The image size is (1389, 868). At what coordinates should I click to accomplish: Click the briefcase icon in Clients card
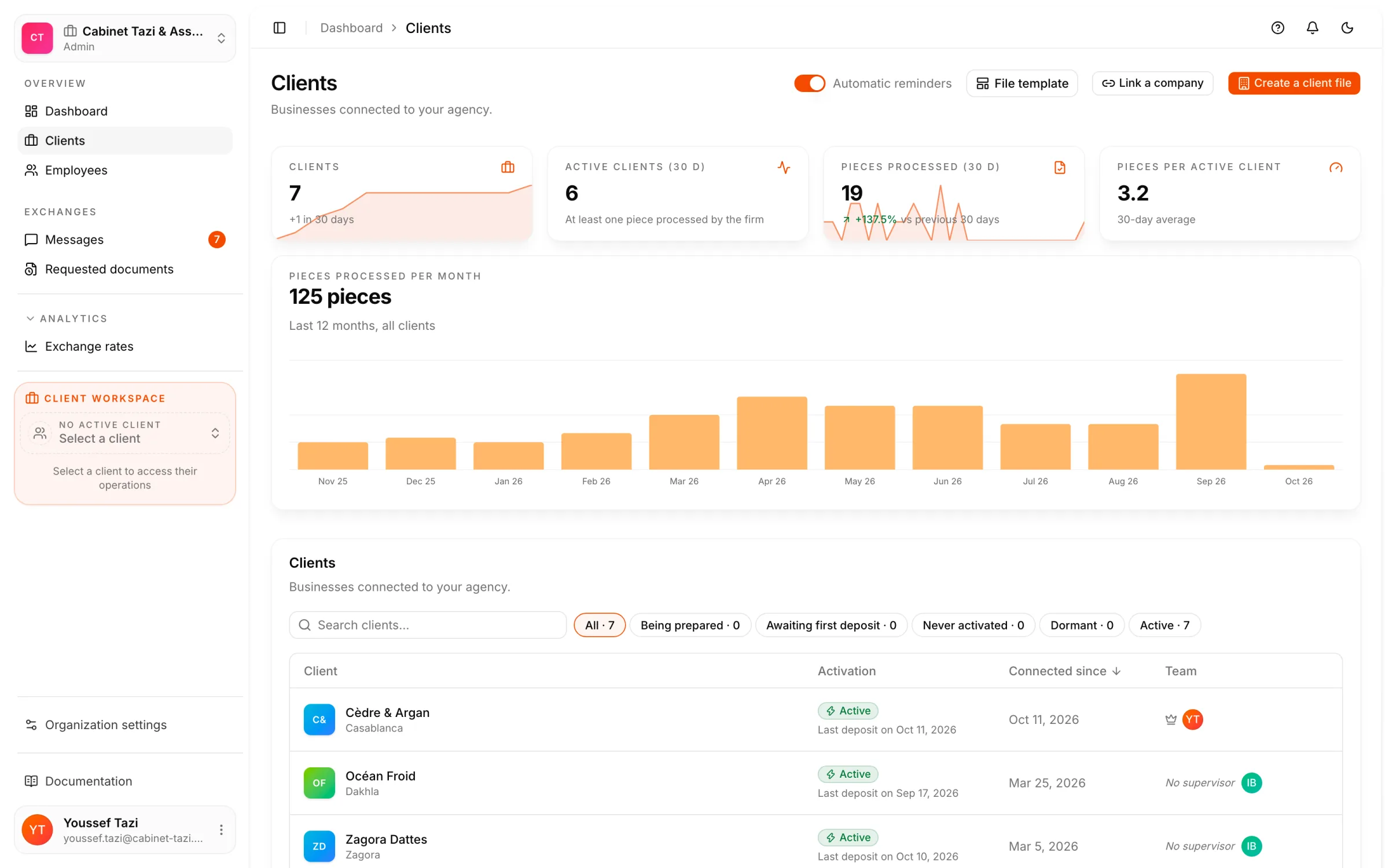pyautogui.click(x=508, y=167)
